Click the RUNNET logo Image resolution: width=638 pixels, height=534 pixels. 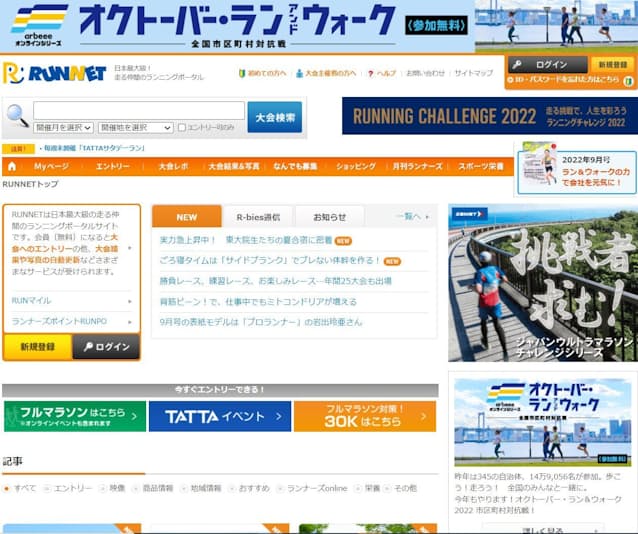pyautogui.click(x=55, y=73)
